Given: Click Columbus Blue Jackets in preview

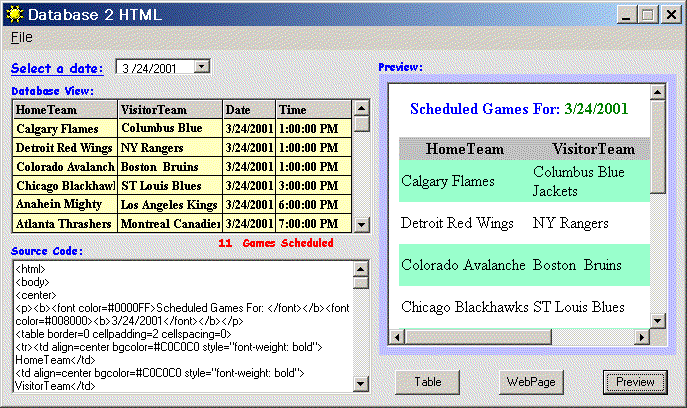Looking at the screenshot, I should pyautogui.click(x=578, y=181).
